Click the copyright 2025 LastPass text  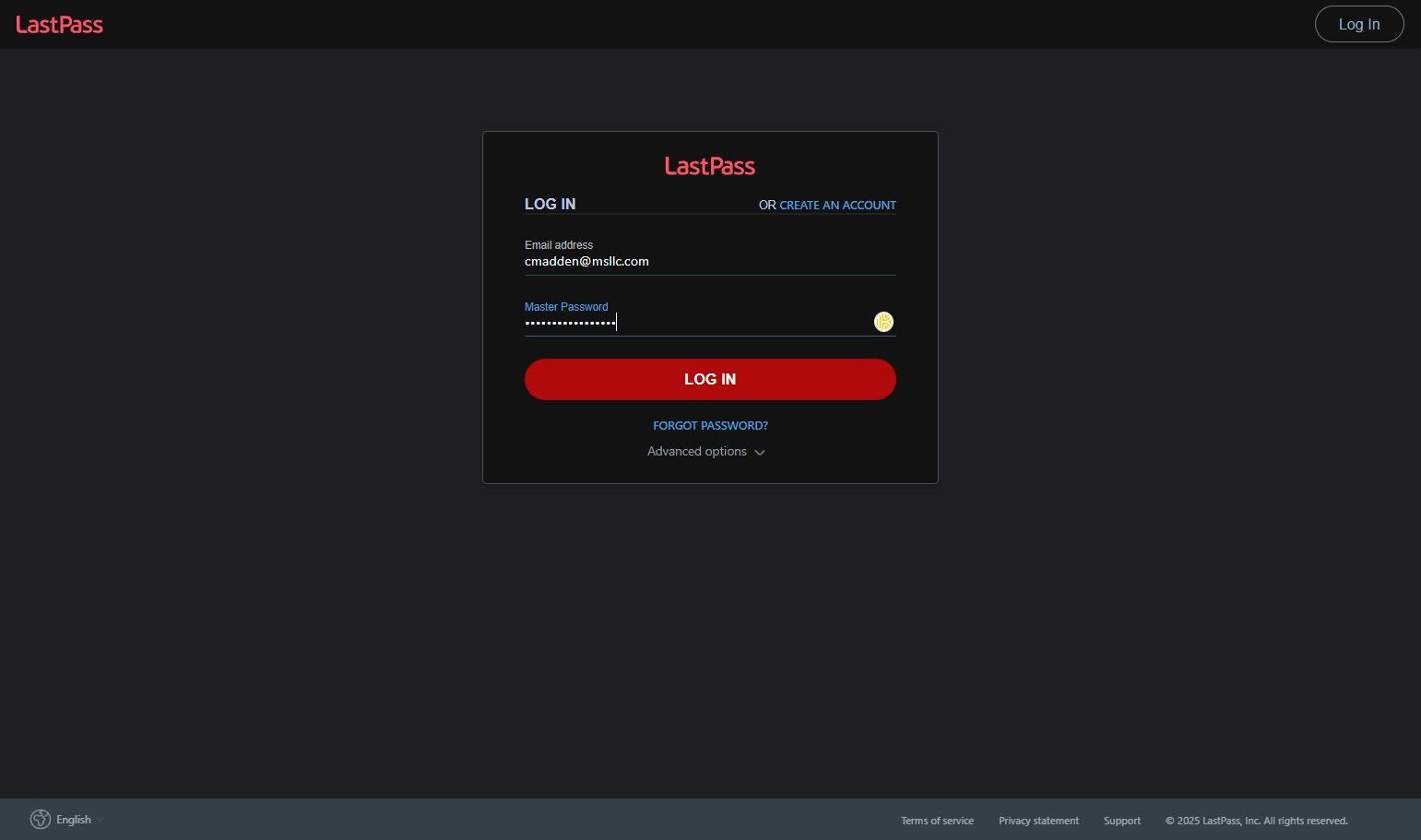pos(1257,821)
